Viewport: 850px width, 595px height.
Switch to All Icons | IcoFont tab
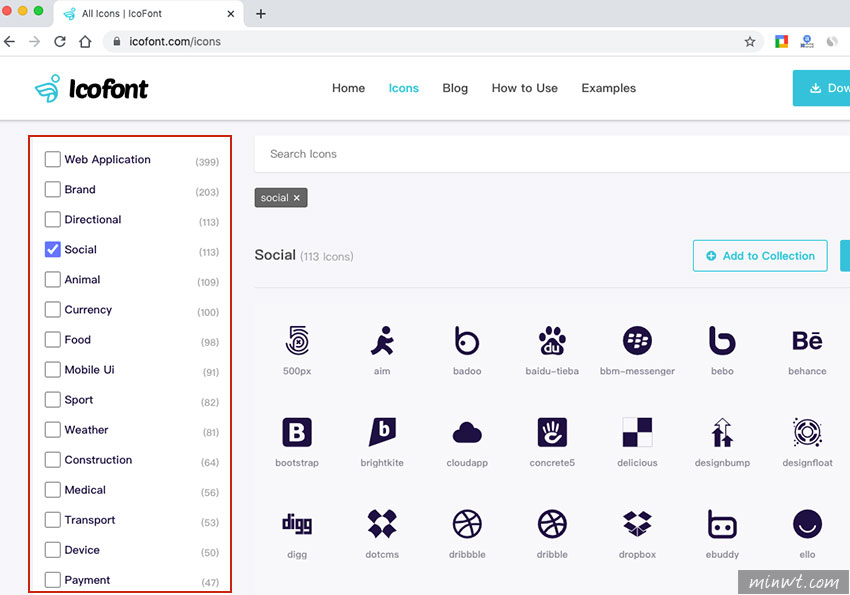tap(148, 14)
